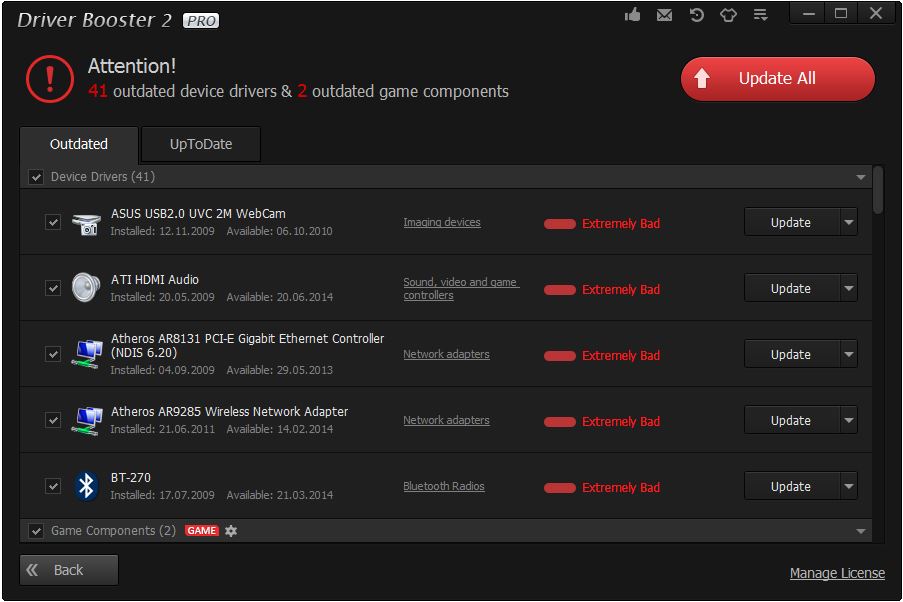Screen dimensions: 903x602
Task: Open Network adapters link for Atheros AR8131
Action: click(446, 354)
